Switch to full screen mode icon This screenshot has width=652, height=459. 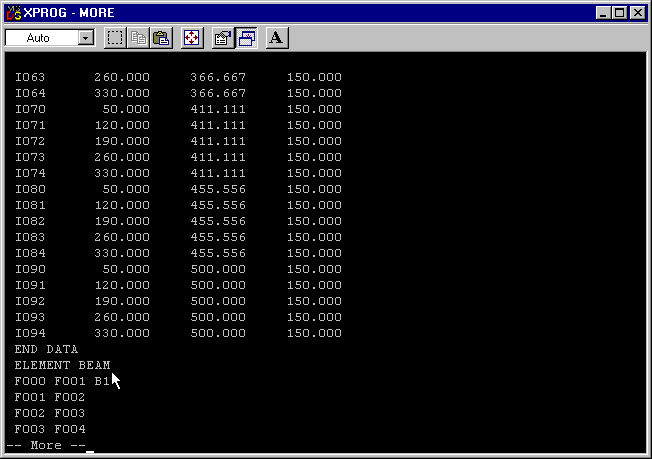pyautogui.click(x=192, y=38)
